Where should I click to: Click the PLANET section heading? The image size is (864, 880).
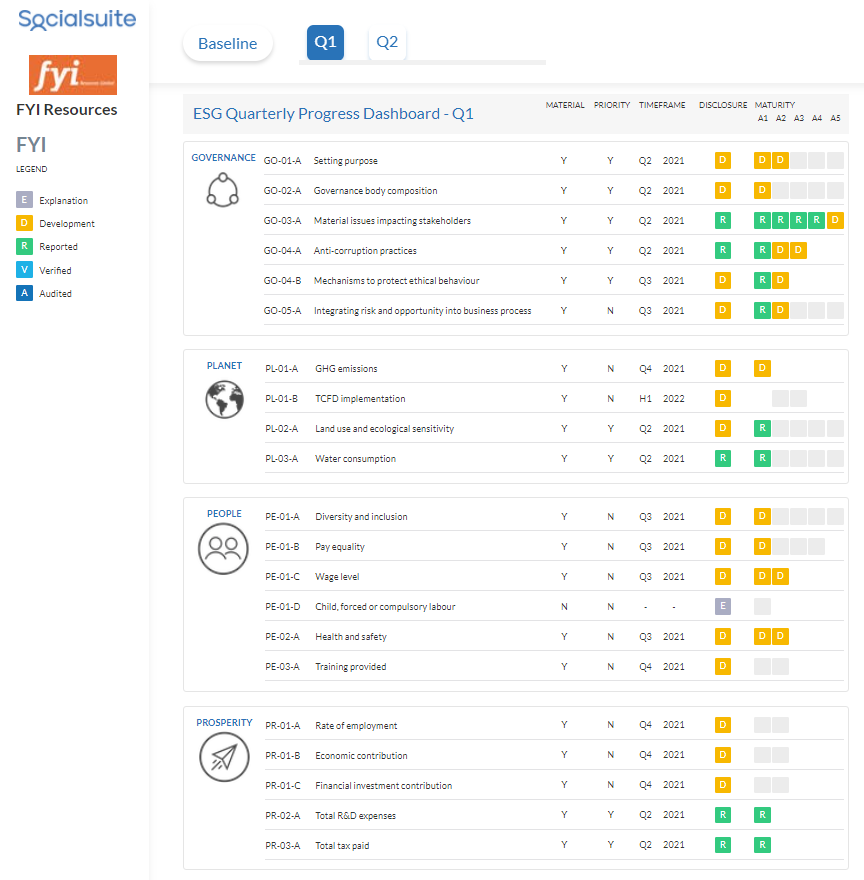coord(224,366)
